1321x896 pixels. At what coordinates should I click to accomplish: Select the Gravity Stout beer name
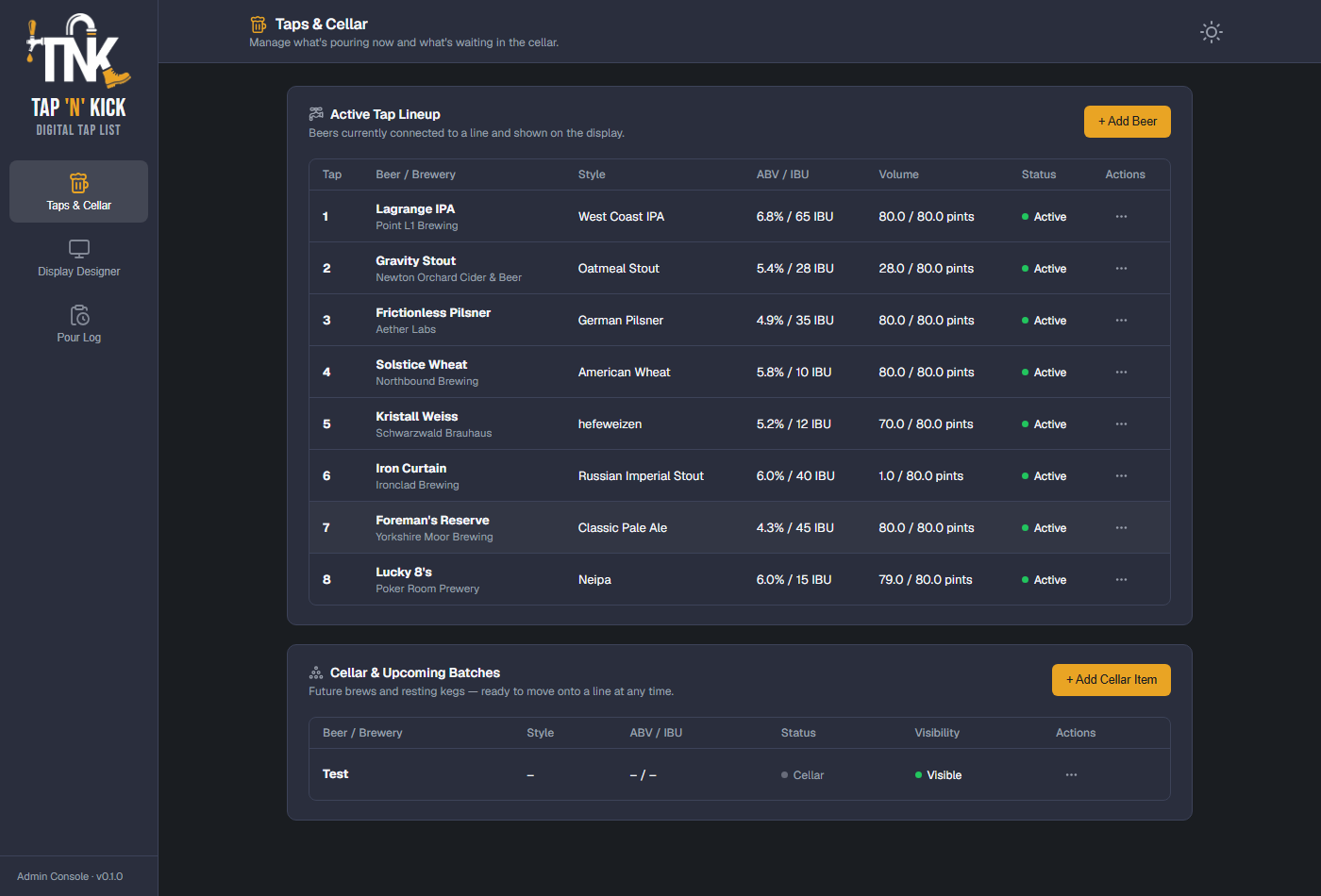click(x=415, y=261)
